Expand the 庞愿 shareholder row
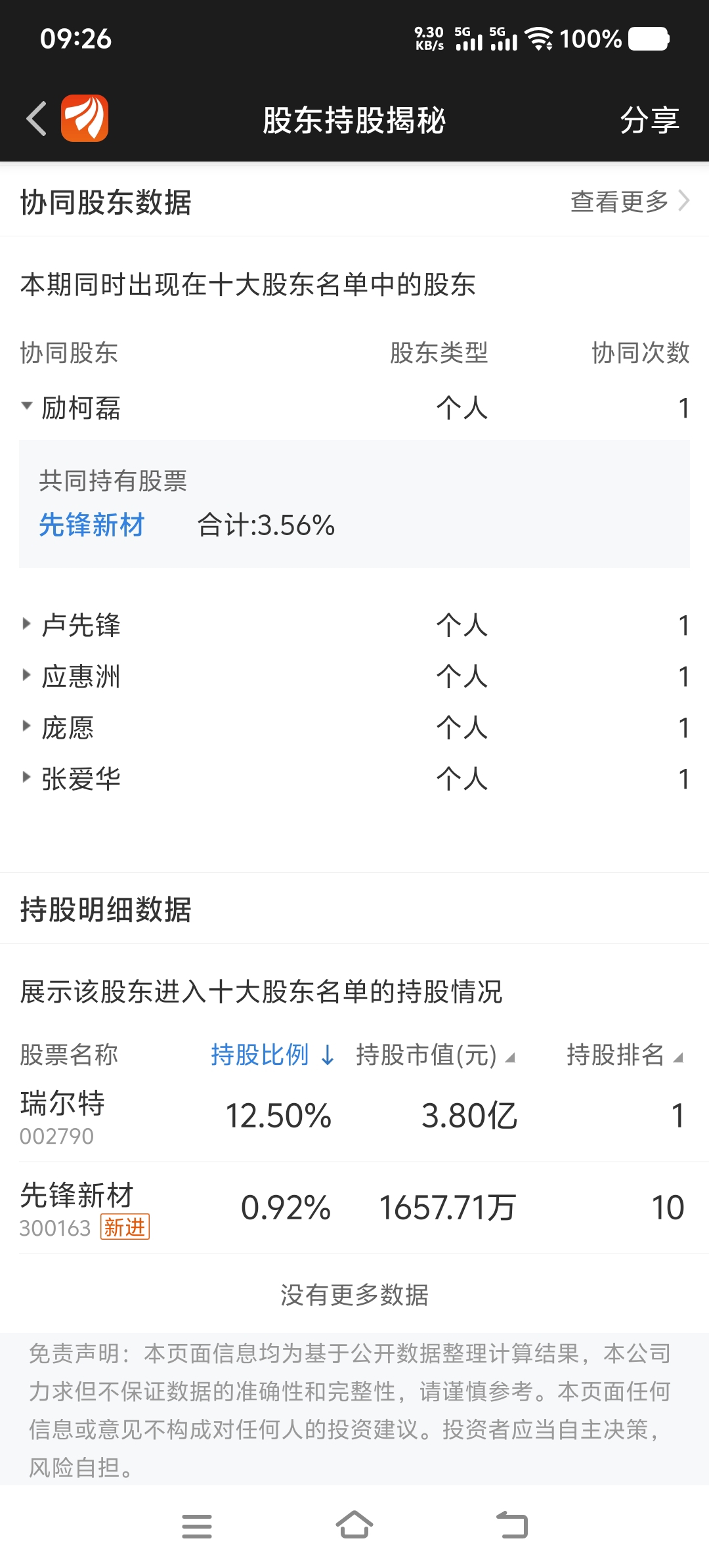Viewport: 709px width, 1568px height. point(354,727)
